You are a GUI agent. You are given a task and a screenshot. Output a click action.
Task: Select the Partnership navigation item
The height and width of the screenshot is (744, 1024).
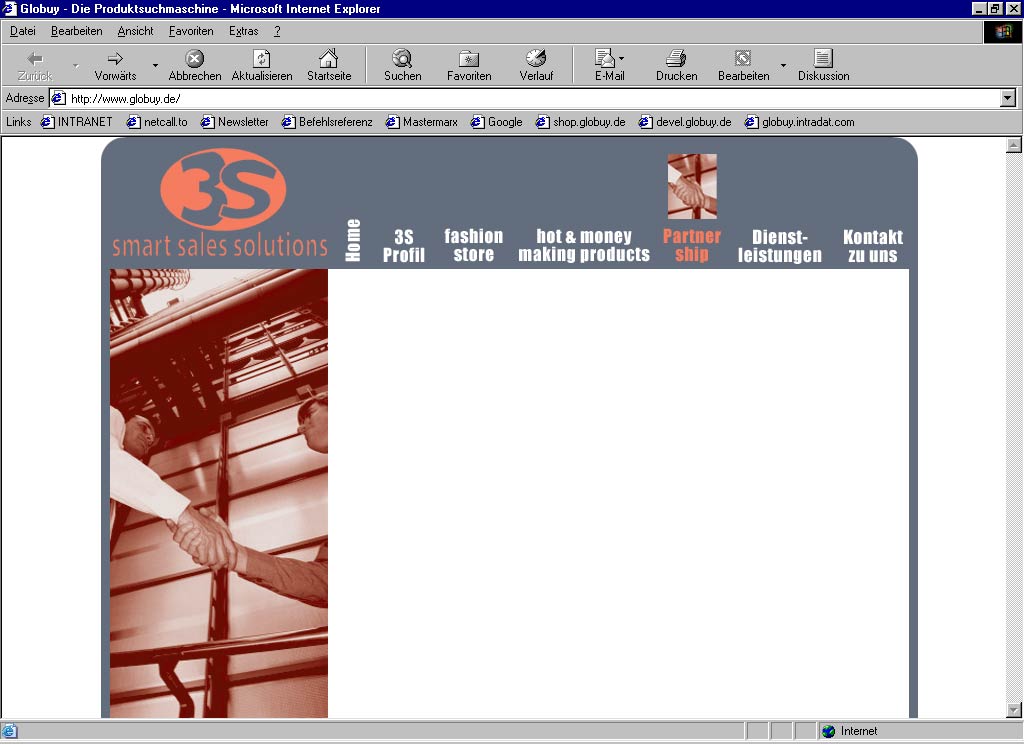click(x=692, y=245)
